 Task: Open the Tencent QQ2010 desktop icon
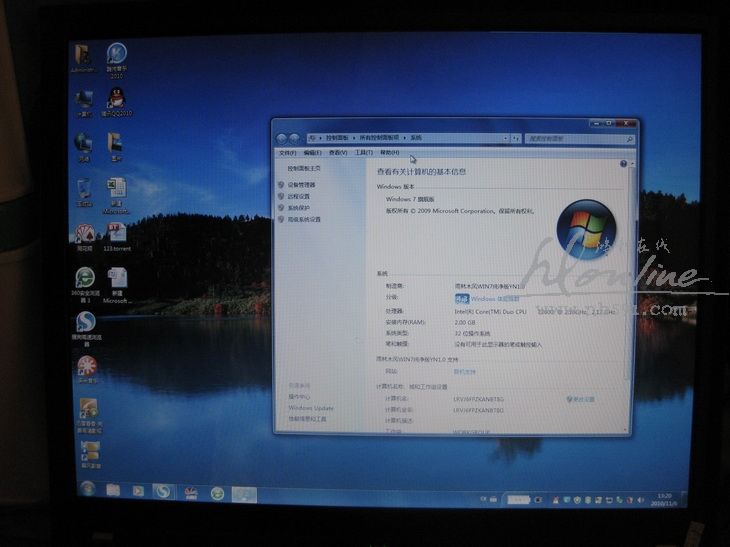[x=117, y=99]
